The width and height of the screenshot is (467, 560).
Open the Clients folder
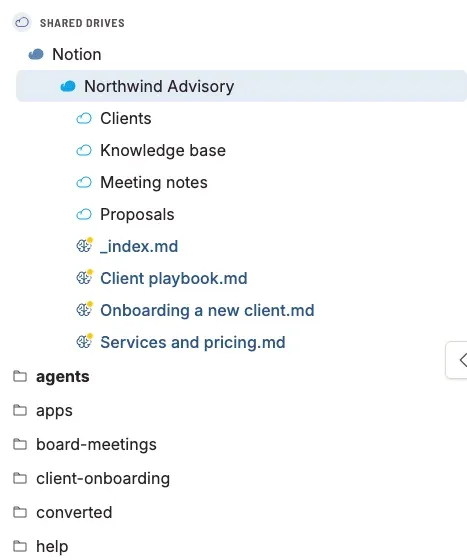click(126, 119)
